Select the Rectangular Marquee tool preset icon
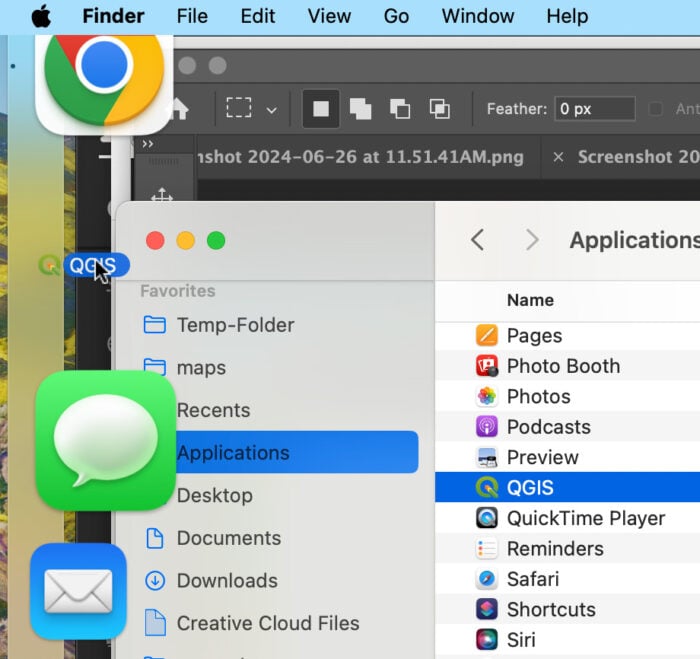The image size is (700, 659). 239,108
